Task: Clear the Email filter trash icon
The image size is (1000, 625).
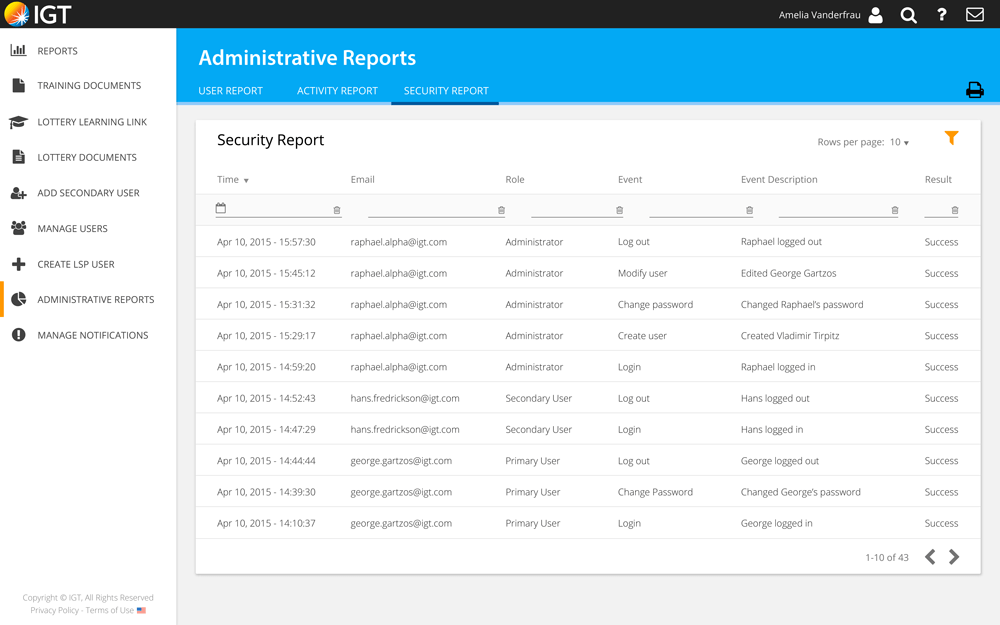Action: click(x=501, y=210)
